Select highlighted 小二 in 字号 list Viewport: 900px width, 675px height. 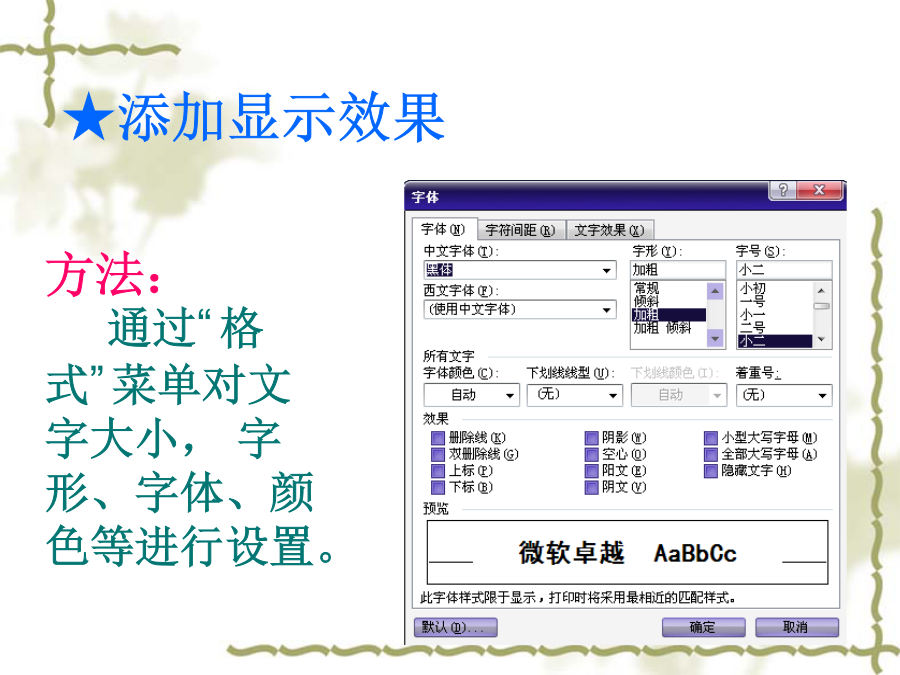click(x=775, y=341)
